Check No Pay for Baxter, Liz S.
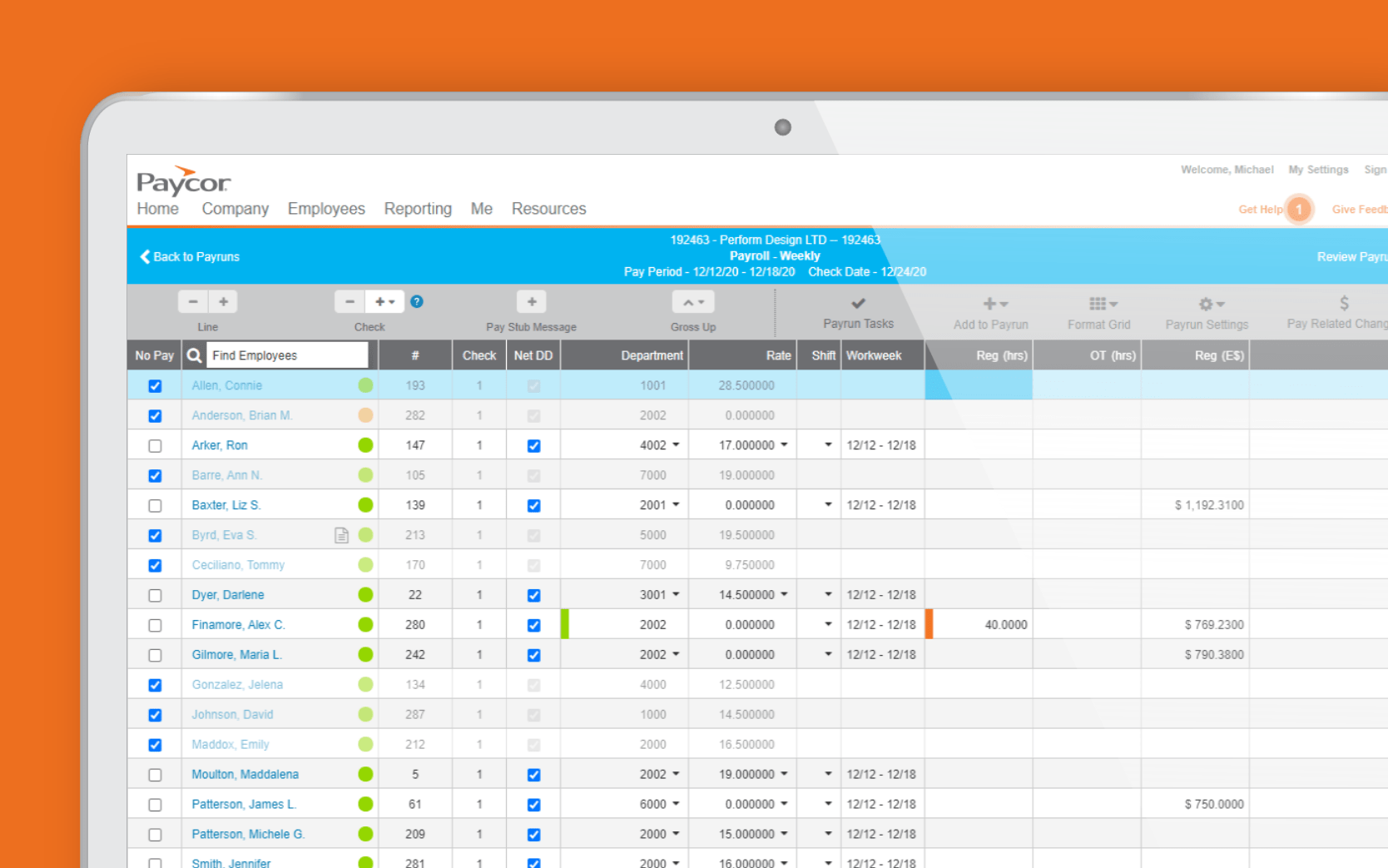Screen dimensions: 1388x868 click(x=155, y=506)
